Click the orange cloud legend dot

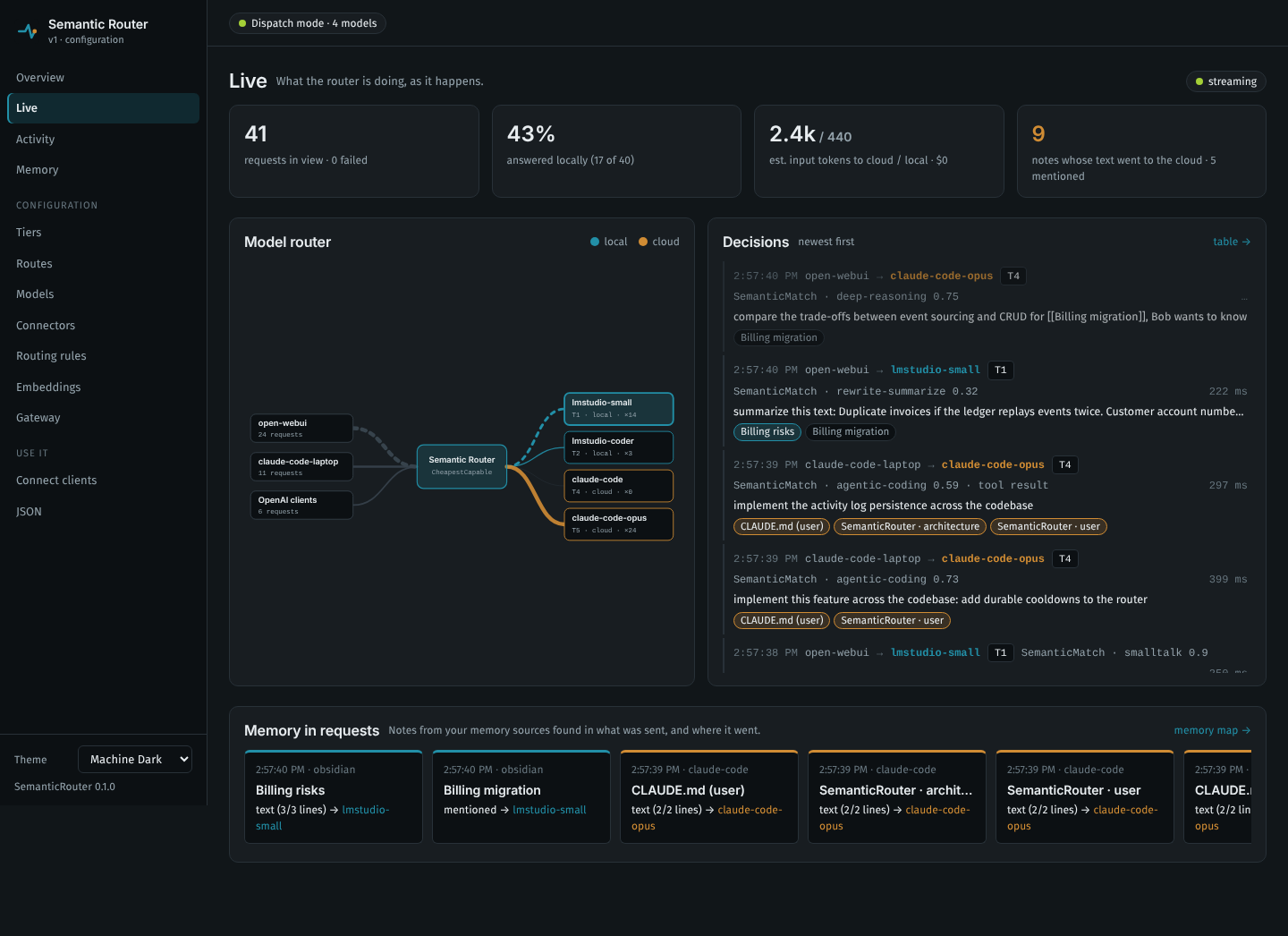(x=643, y=242)
